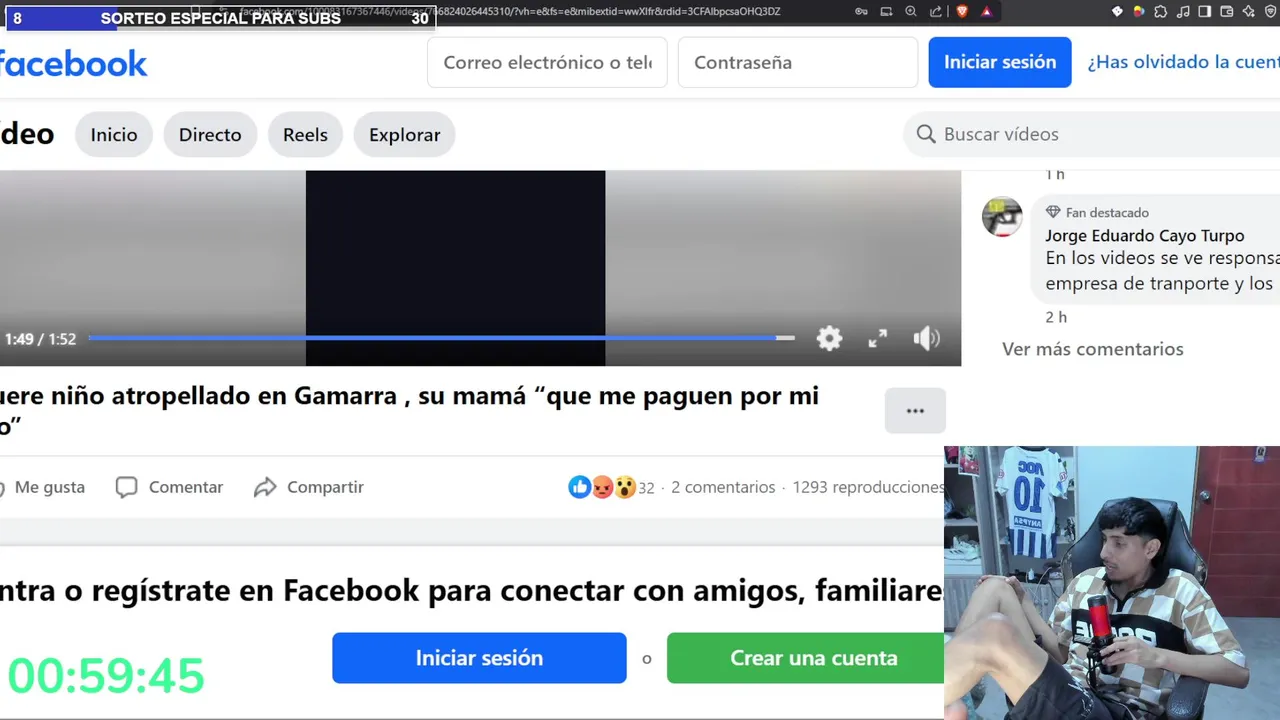Expand Ver más comentarios
Image resolution: width=1280 pixels, height=720 pixels.
[x=1093, y=349]
